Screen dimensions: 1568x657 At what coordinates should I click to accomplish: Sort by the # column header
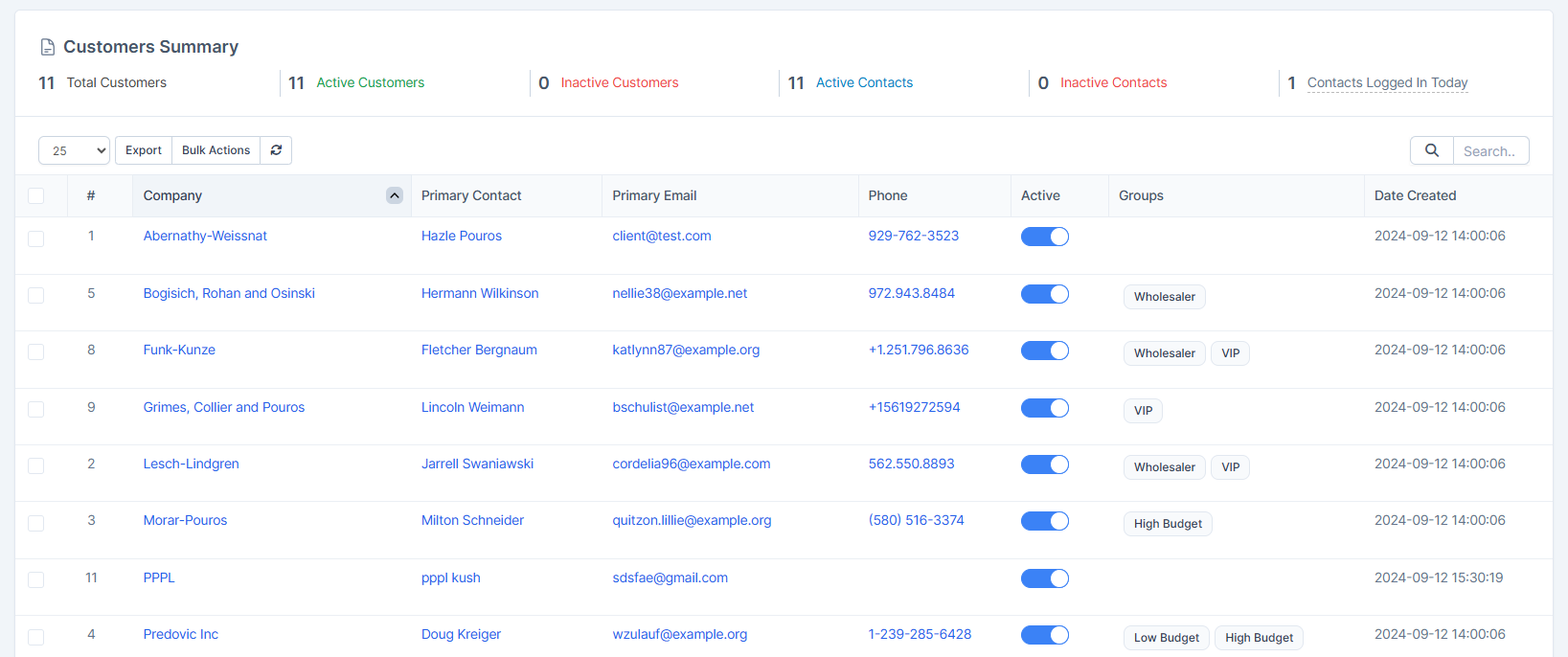tap(91, 195)
